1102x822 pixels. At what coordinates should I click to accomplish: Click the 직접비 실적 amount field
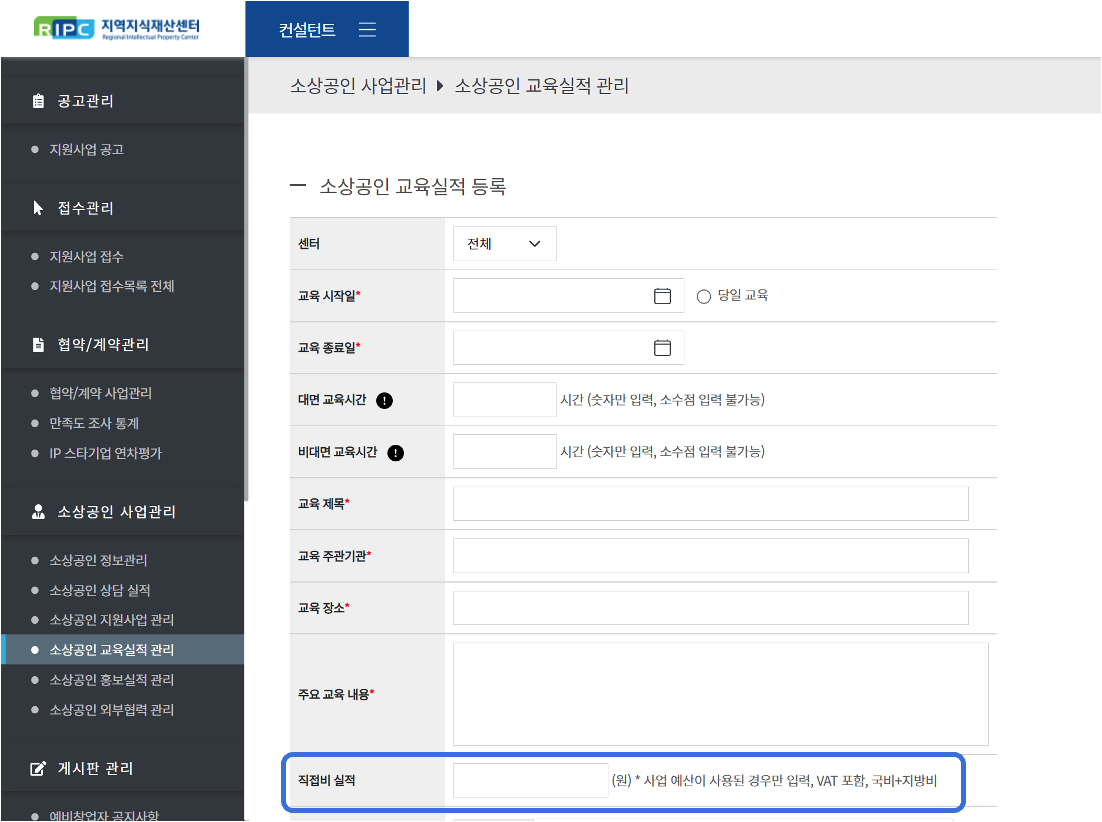(530, 780)
